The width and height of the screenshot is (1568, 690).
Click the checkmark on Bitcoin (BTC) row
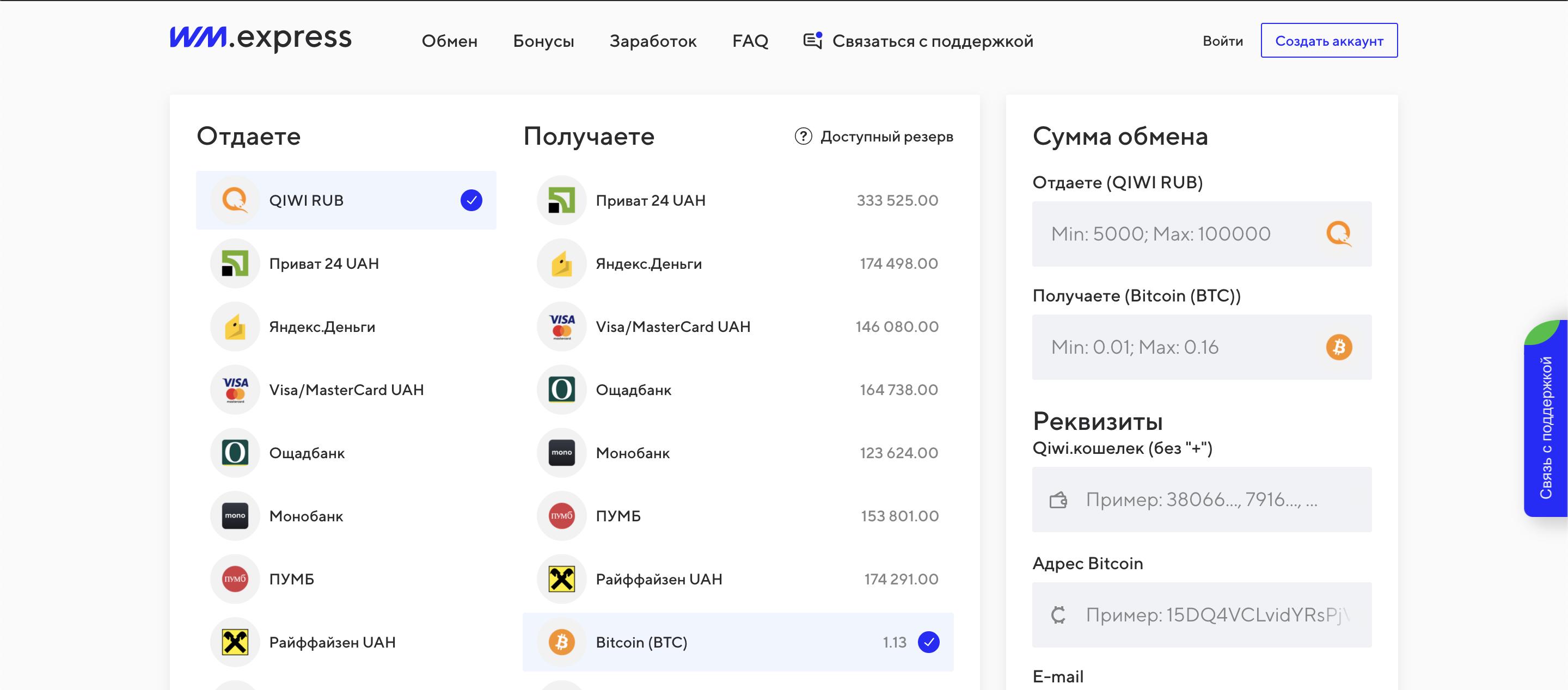928,642
